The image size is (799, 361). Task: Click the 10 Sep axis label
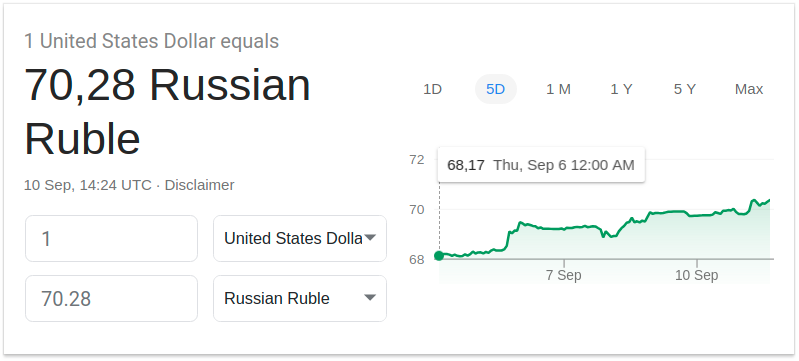click(697, 275)
